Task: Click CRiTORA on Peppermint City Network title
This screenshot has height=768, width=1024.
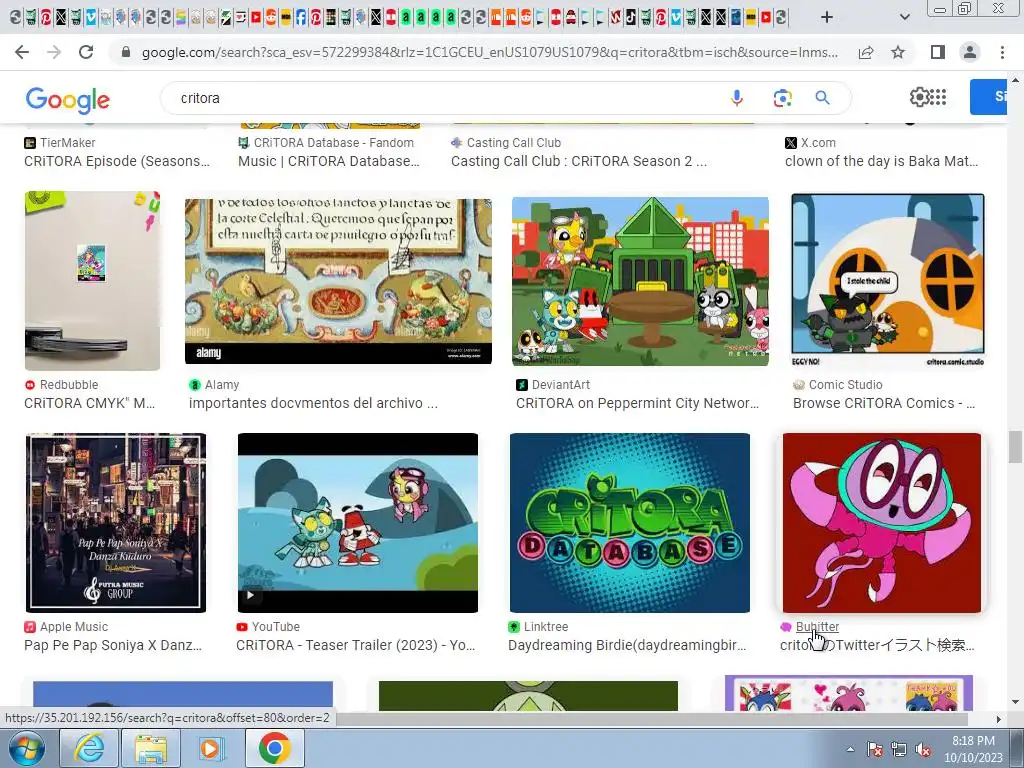Action: [637, 404]
